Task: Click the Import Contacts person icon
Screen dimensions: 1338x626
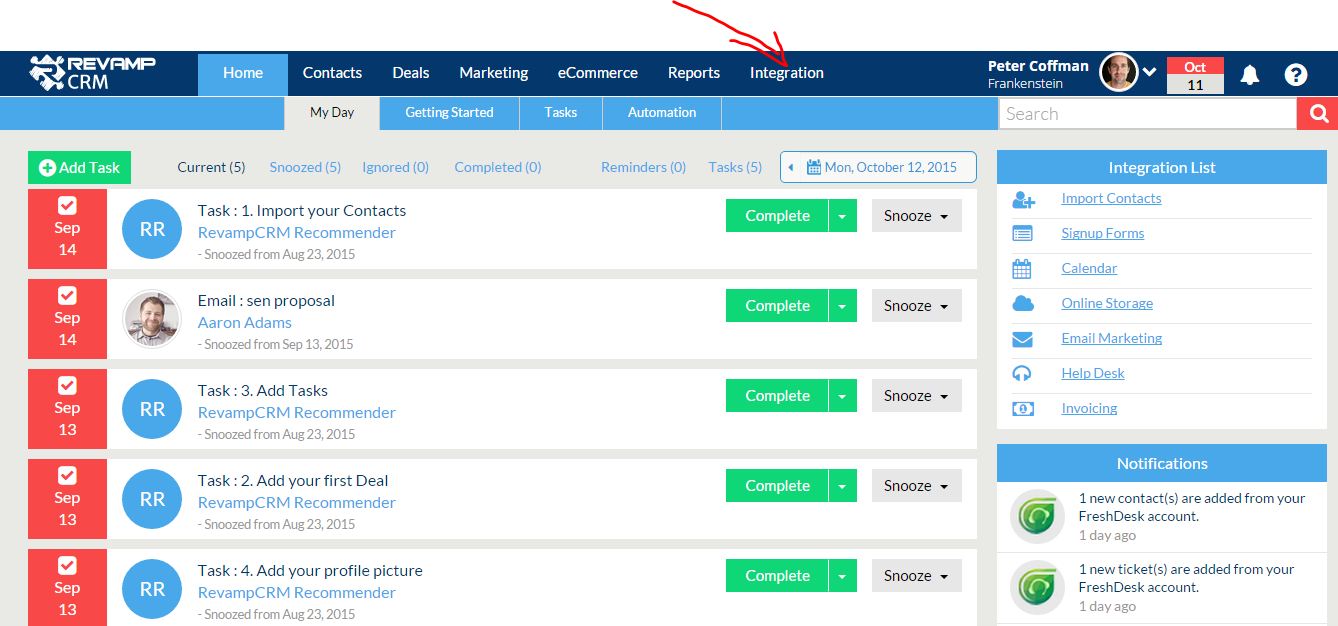Action: click(x=1023, y=199)
